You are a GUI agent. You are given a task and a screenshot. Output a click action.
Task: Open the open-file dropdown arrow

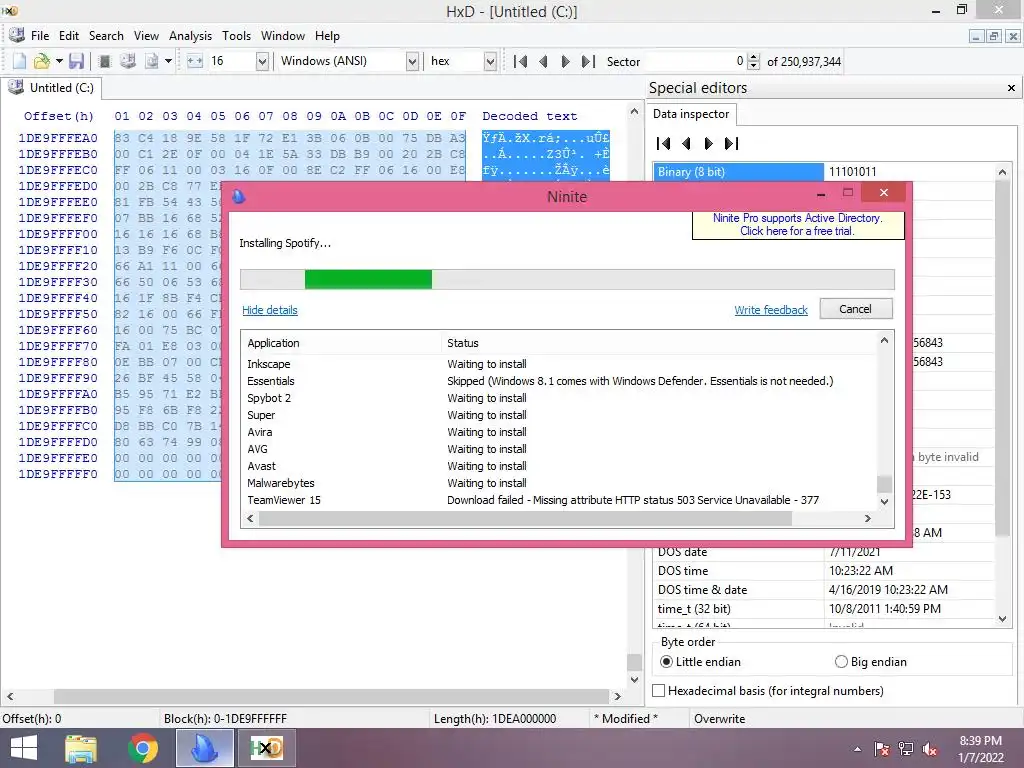point(59,61)
